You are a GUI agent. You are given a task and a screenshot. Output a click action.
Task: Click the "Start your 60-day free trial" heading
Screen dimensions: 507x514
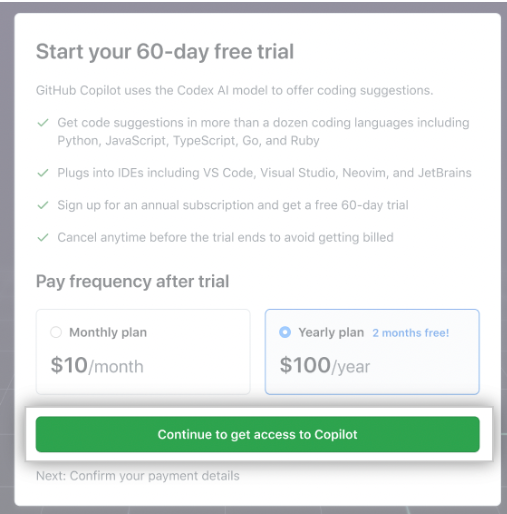coord(165,52)
